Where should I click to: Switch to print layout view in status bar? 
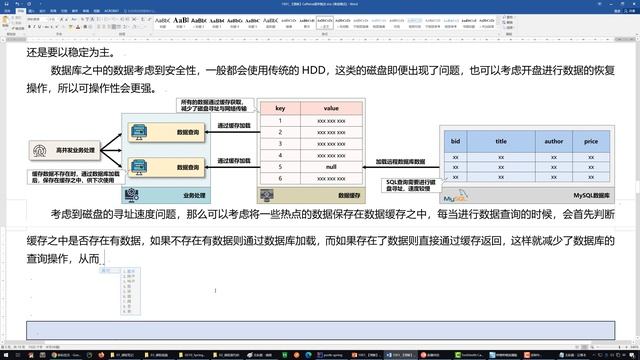(584, 347)
